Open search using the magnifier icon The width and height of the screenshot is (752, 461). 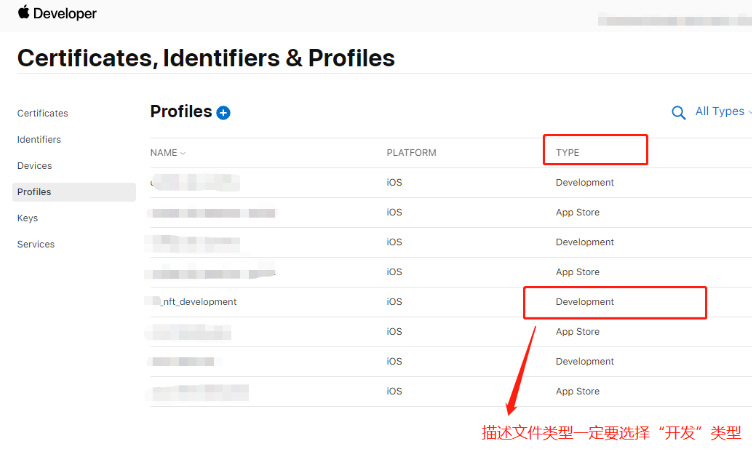[x=679, y=113]
